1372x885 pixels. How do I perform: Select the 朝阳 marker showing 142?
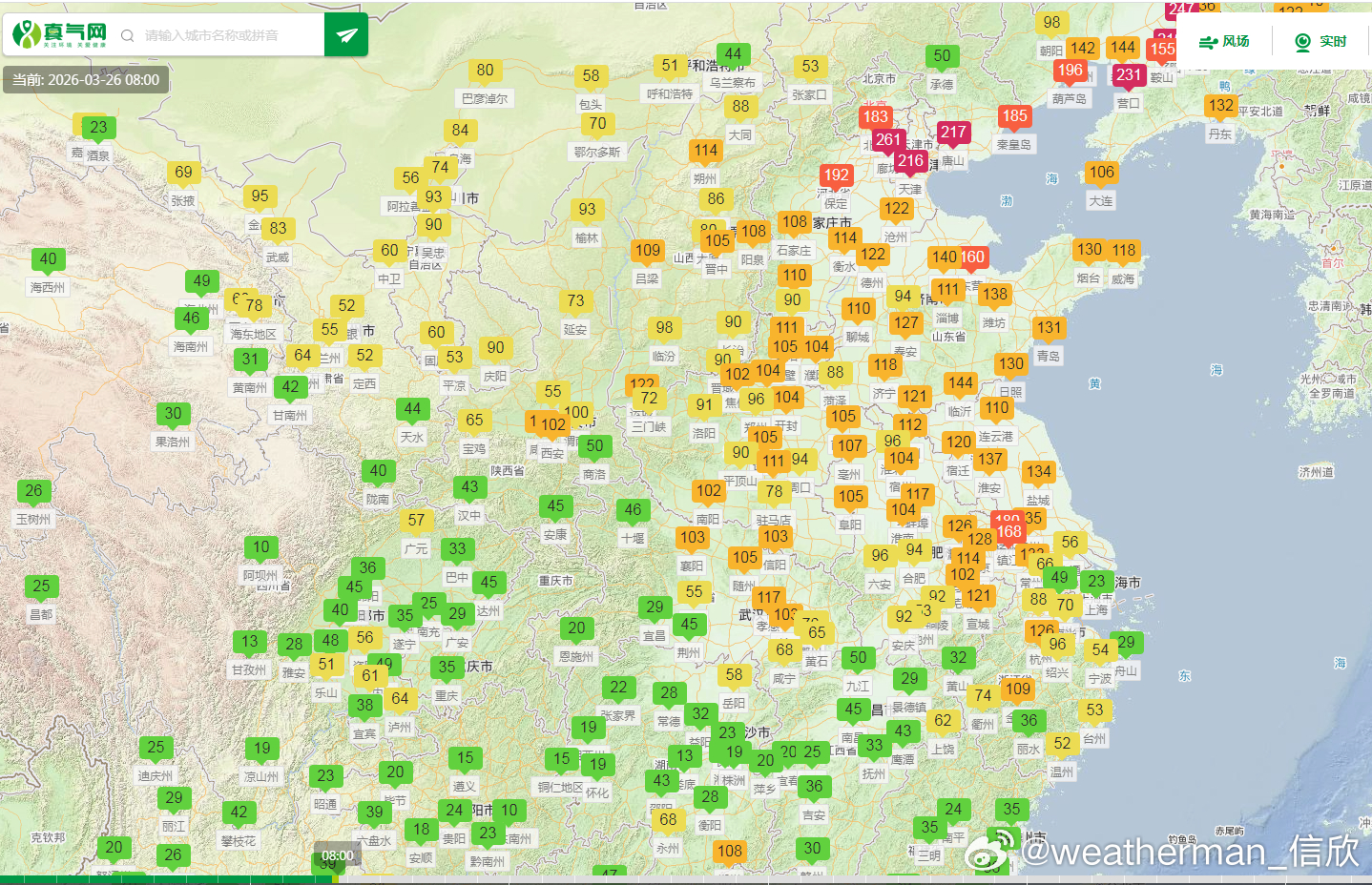(1082, 50)
